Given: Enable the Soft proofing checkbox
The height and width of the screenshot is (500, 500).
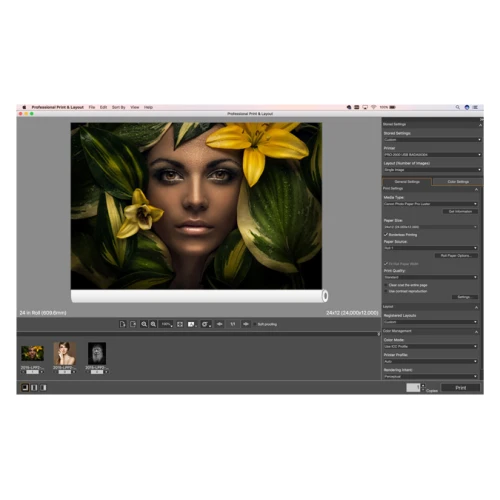Looking at the screenshot, I should 255,324.
